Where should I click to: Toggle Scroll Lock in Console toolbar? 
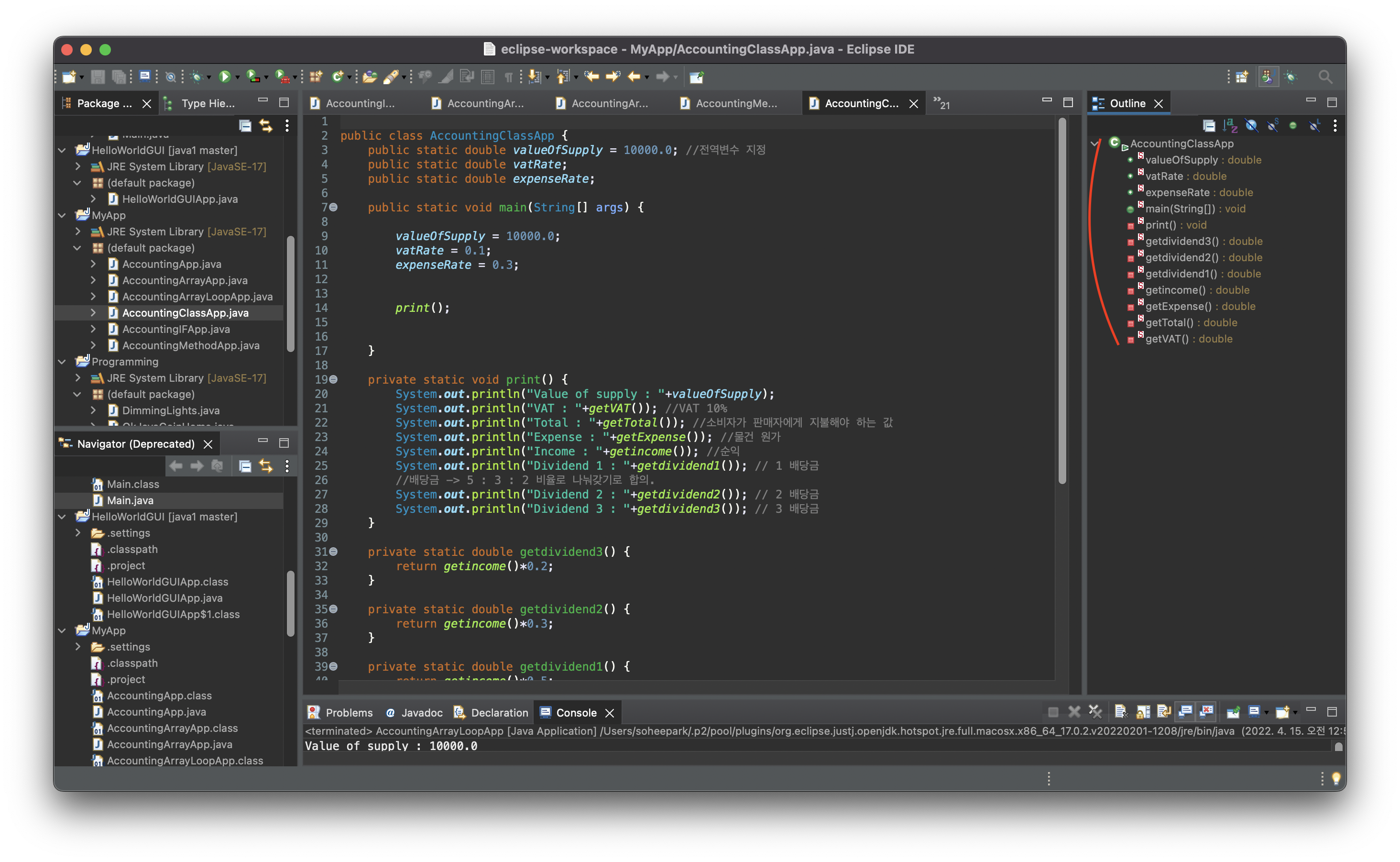pos(1143,711)
